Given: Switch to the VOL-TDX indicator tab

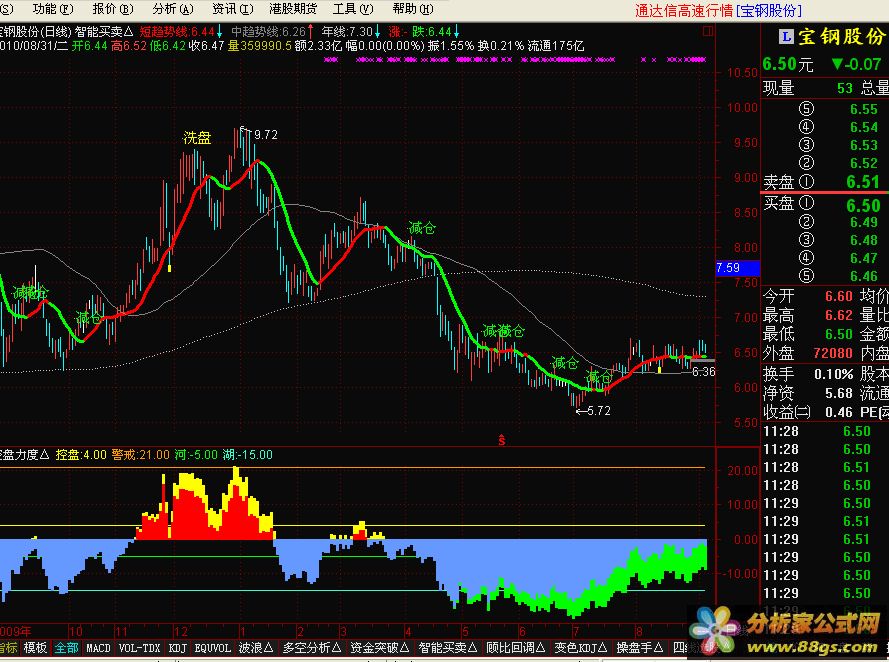Looking at the screenshot, I should click(139, 648).
